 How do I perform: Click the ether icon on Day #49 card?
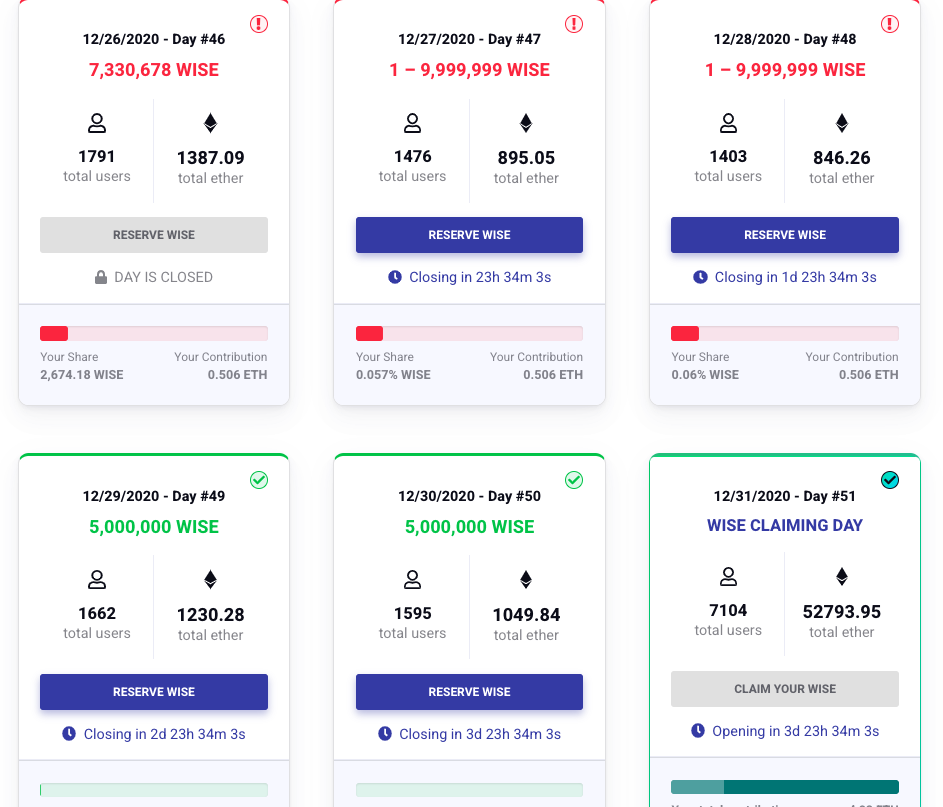[210, 580]
